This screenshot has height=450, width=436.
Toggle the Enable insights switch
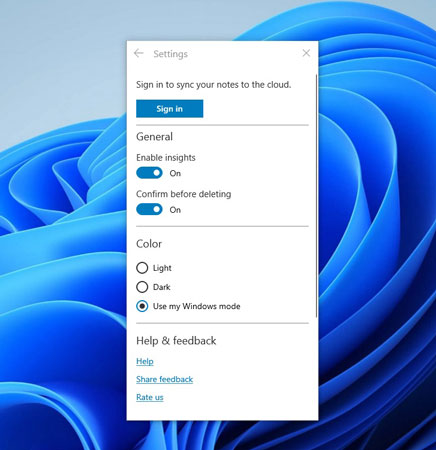coord(149,173)
